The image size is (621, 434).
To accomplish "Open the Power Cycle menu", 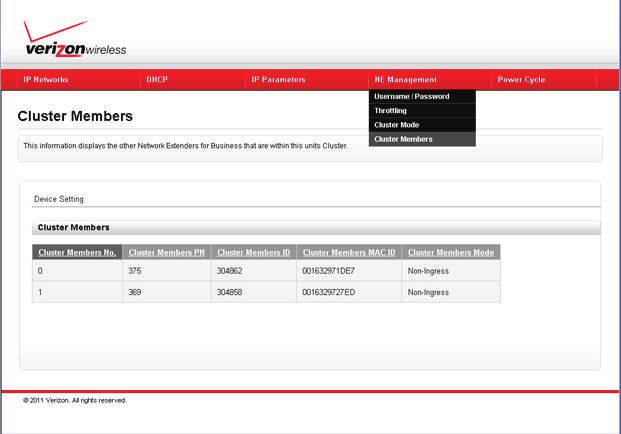I will (521, 80).
